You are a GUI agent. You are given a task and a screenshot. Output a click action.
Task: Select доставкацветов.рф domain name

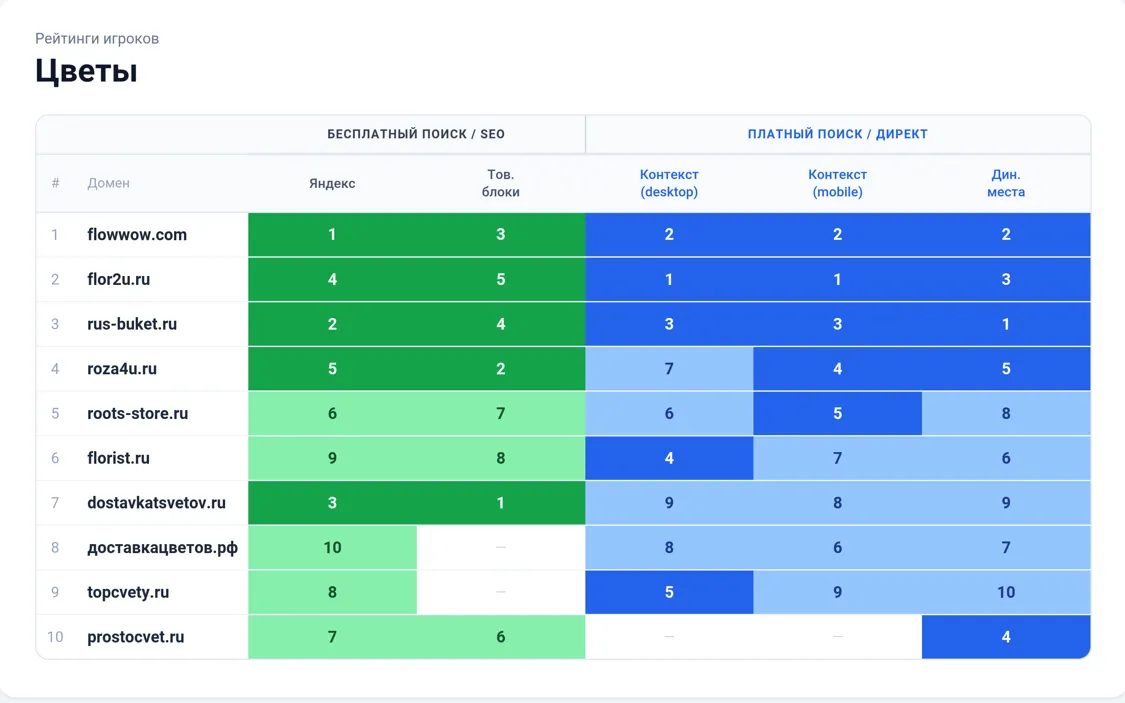click(x=162, y=548)
